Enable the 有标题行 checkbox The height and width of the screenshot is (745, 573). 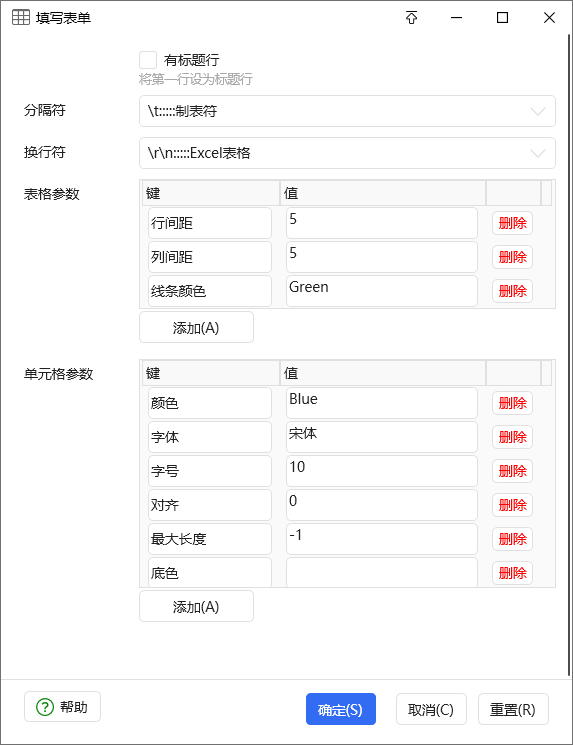[148, 60]
